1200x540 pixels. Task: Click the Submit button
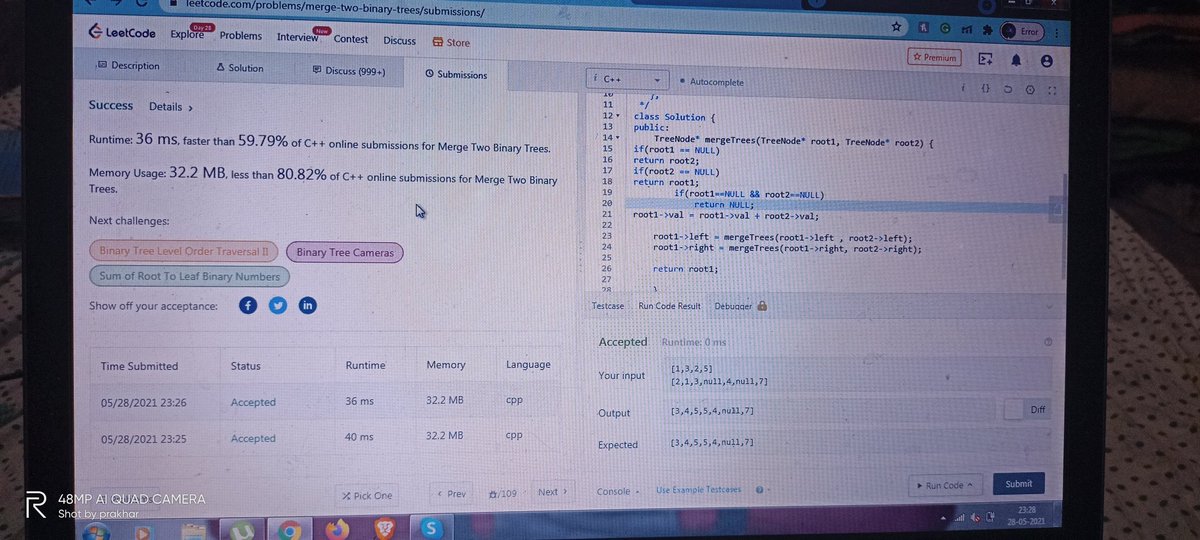(x=1019, y=483)
